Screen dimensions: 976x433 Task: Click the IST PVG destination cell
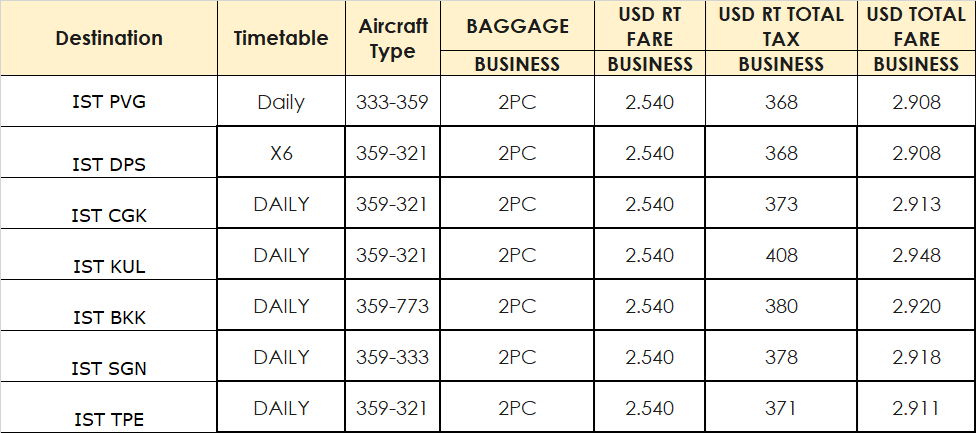point(109,101)
